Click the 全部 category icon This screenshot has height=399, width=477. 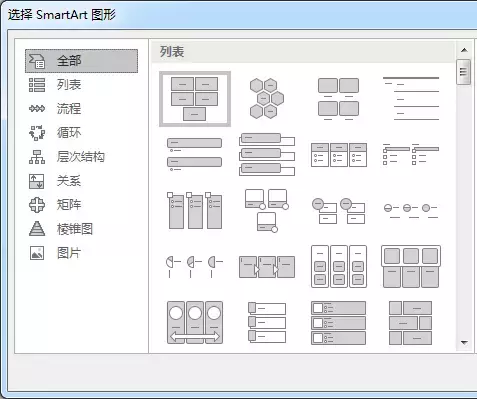37,61
